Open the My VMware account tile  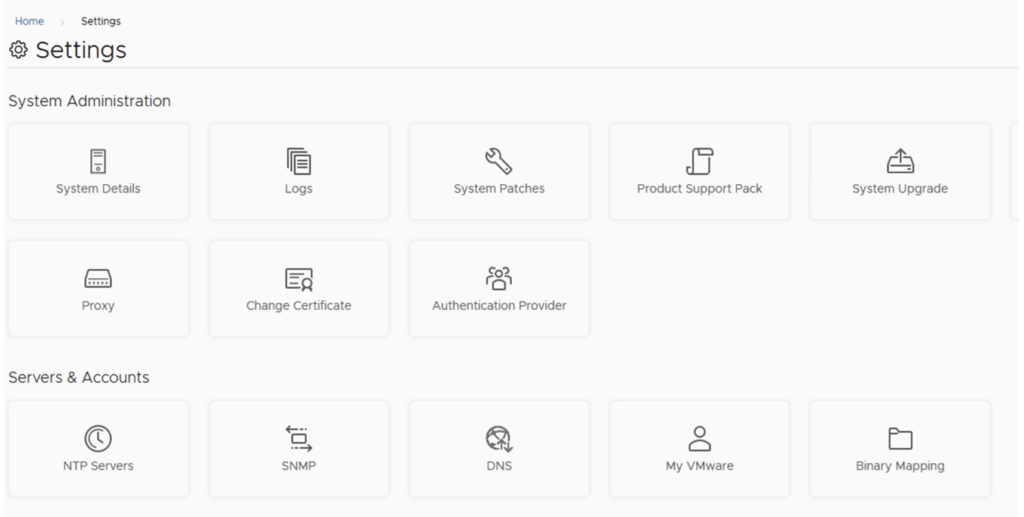pyautogui.click(x=699, y=449)
